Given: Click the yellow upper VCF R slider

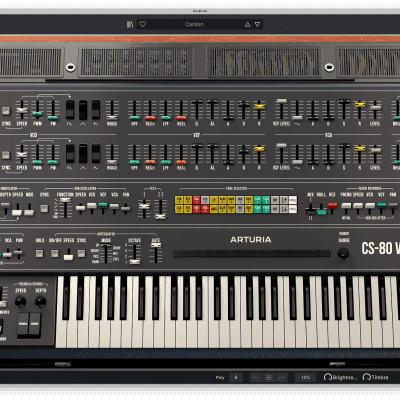Looking at the screenshot, I should click(x=259, y=107).
